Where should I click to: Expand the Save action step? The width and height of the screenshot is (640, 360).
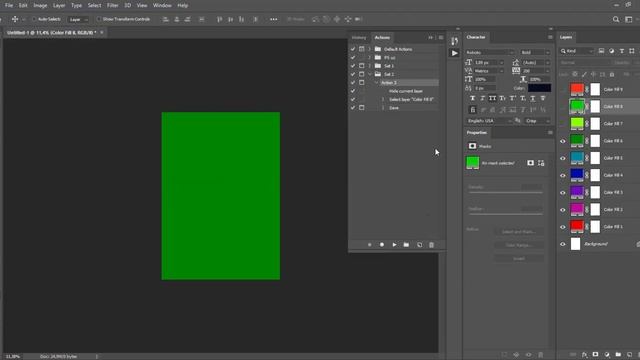[383, 108]
